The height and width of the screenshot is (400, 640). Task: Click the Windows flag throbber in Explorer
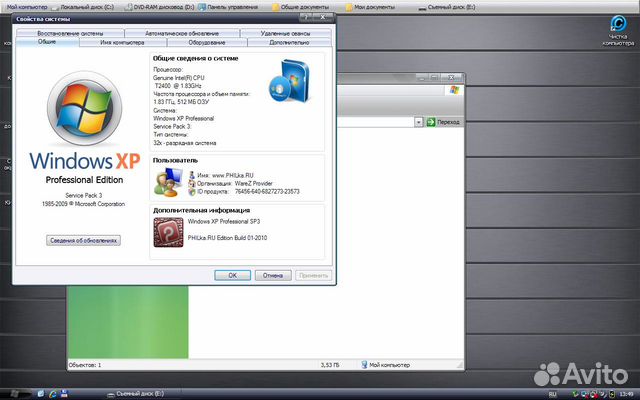pos(454,90)
